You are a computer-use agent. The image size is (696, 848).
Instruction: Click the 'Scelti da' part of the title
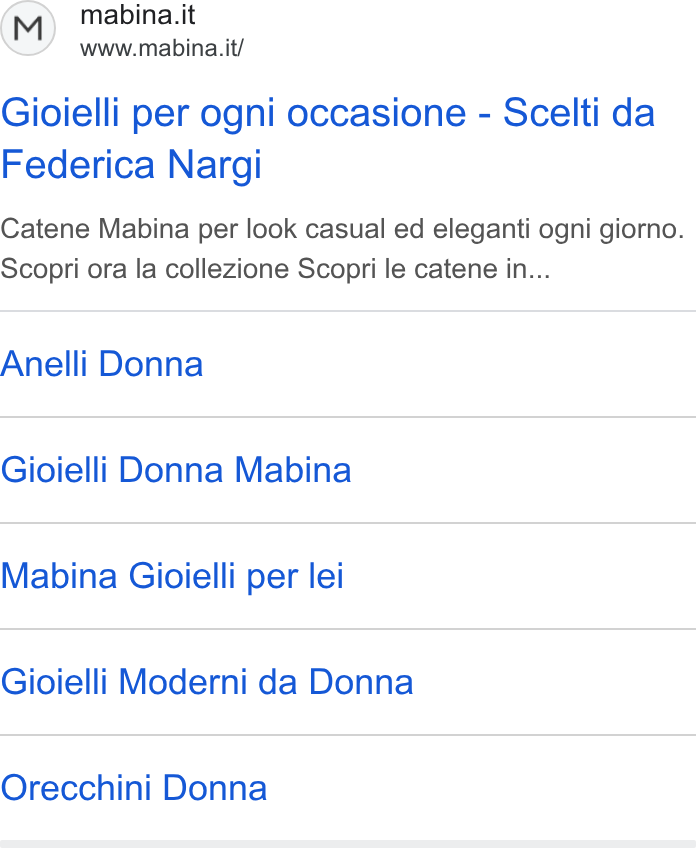579,112
